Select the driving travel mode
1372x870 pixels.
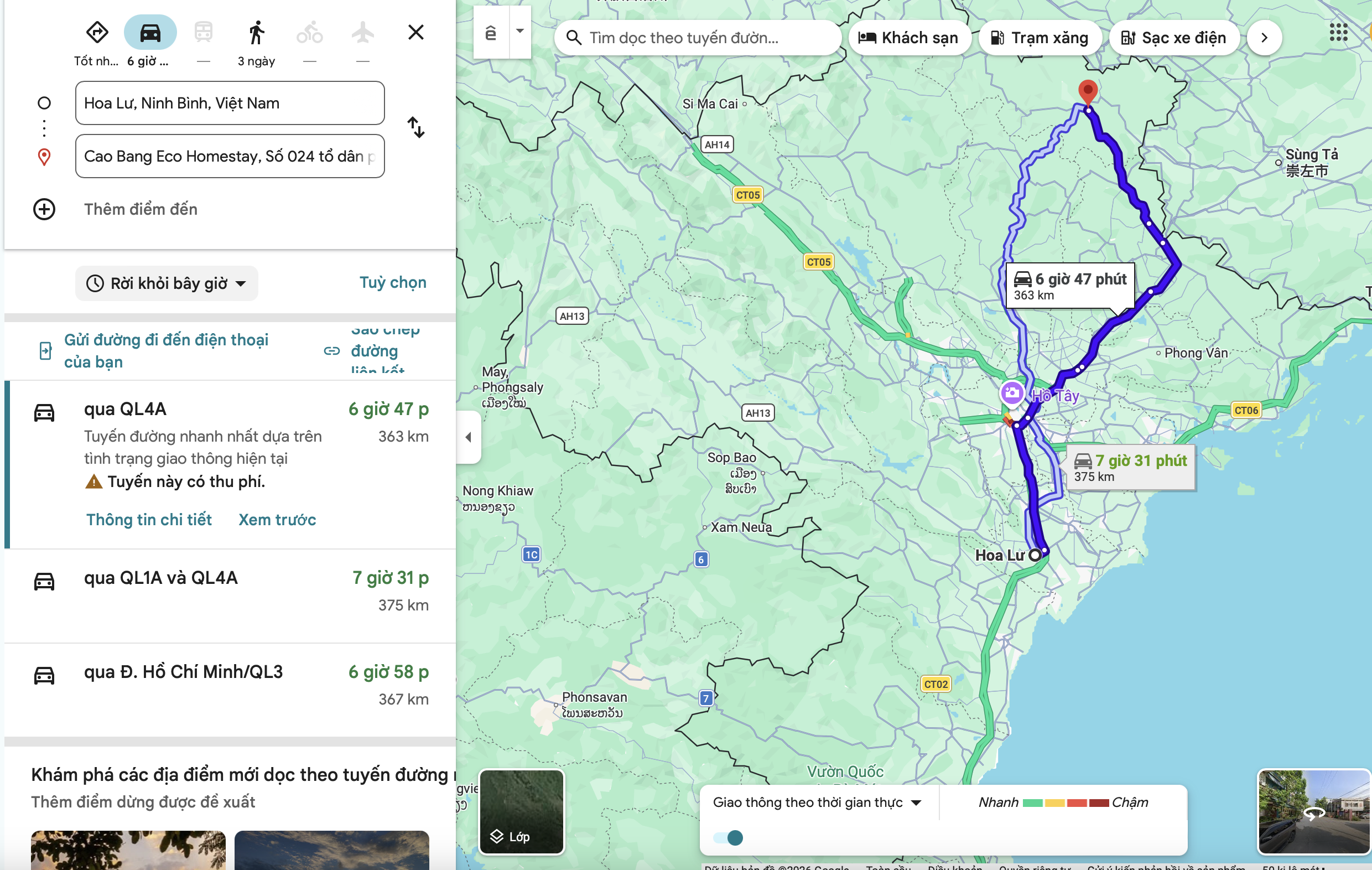point(150,32)
